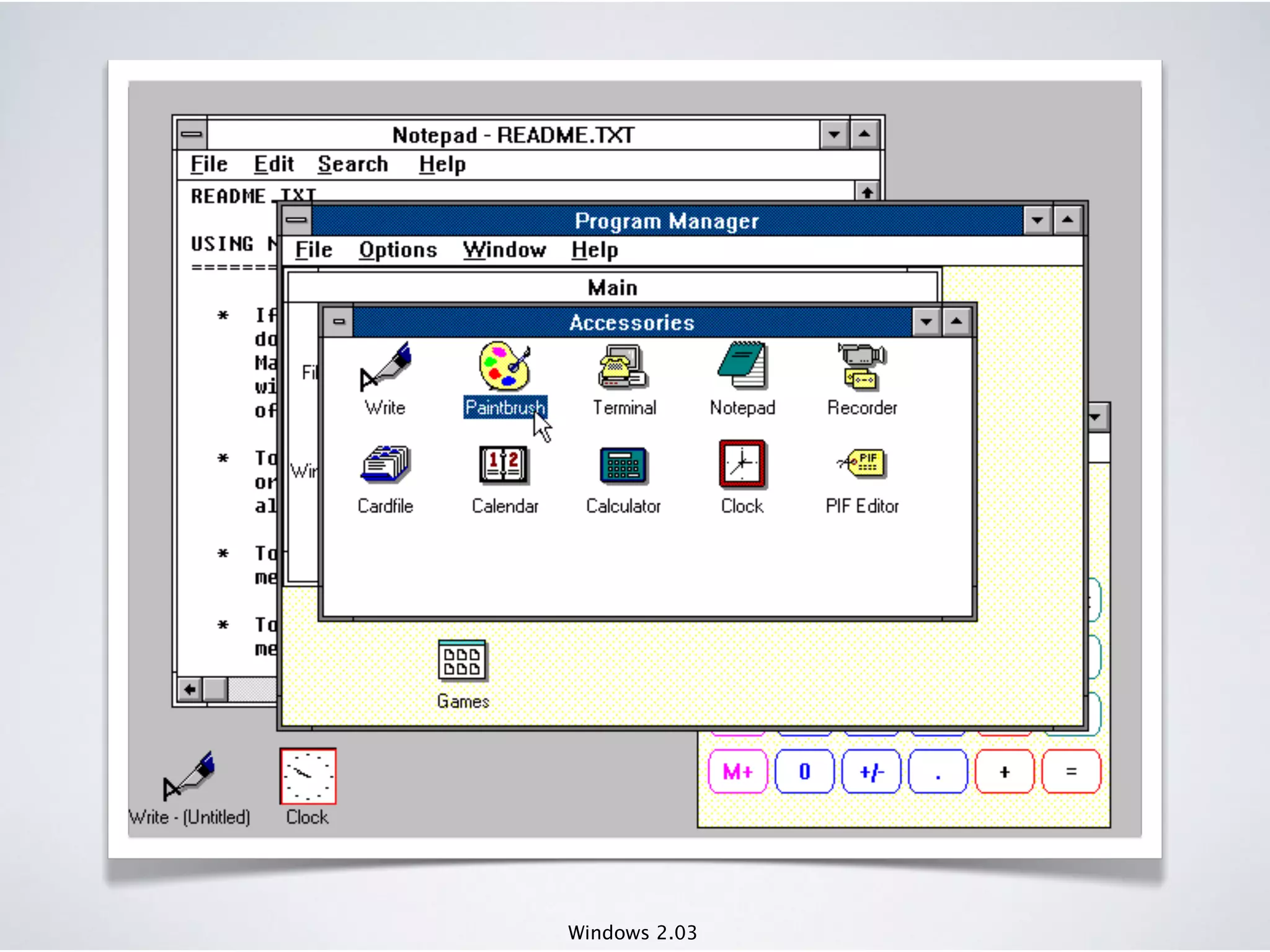Click Notepad's horizontal scrollbar left arrow
This screenshot has height=952, width=1270.
(x=190, y=689)
